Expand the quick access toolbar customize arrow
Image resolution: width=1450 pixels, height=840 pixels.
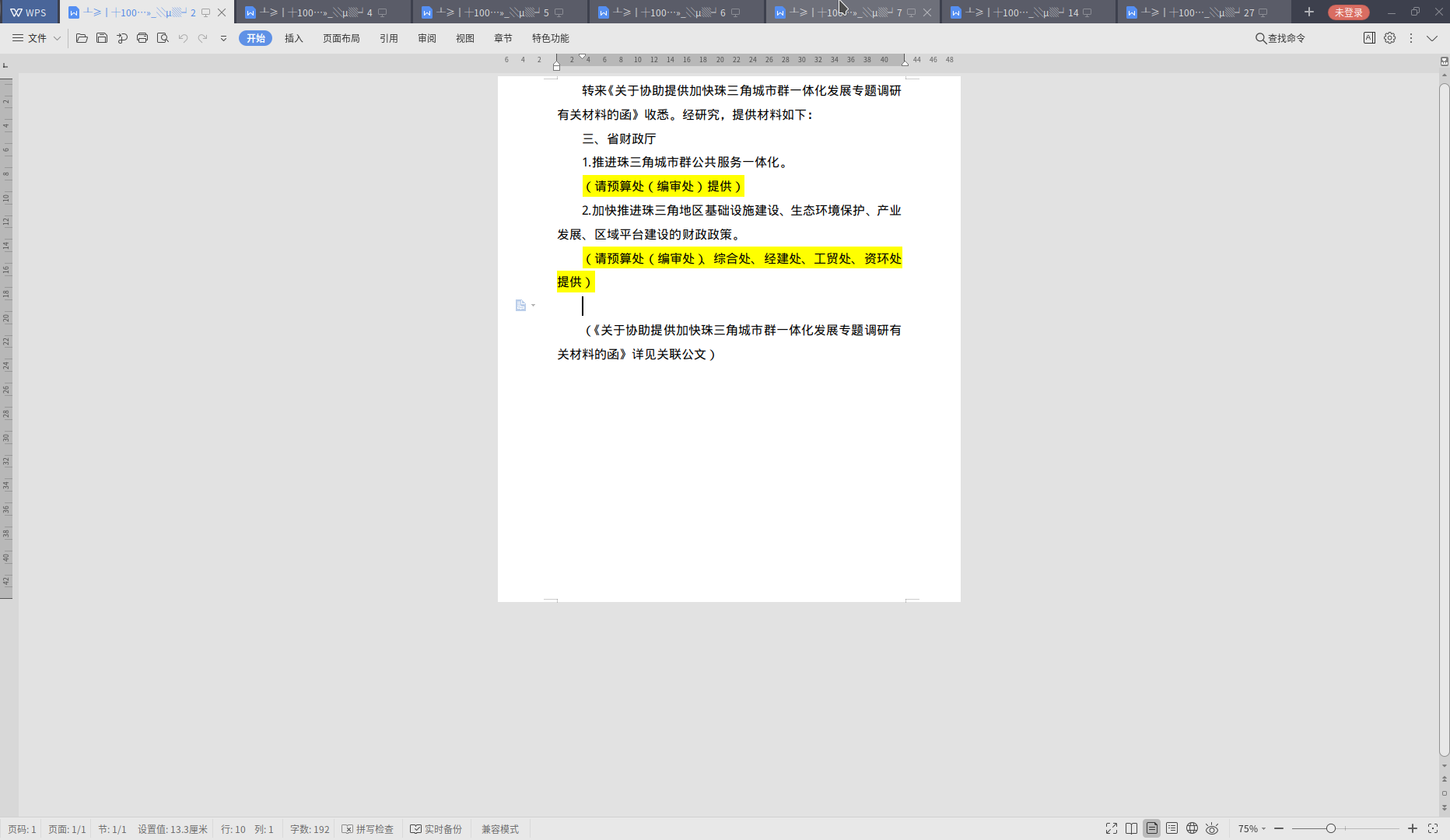tap(223, 38)
